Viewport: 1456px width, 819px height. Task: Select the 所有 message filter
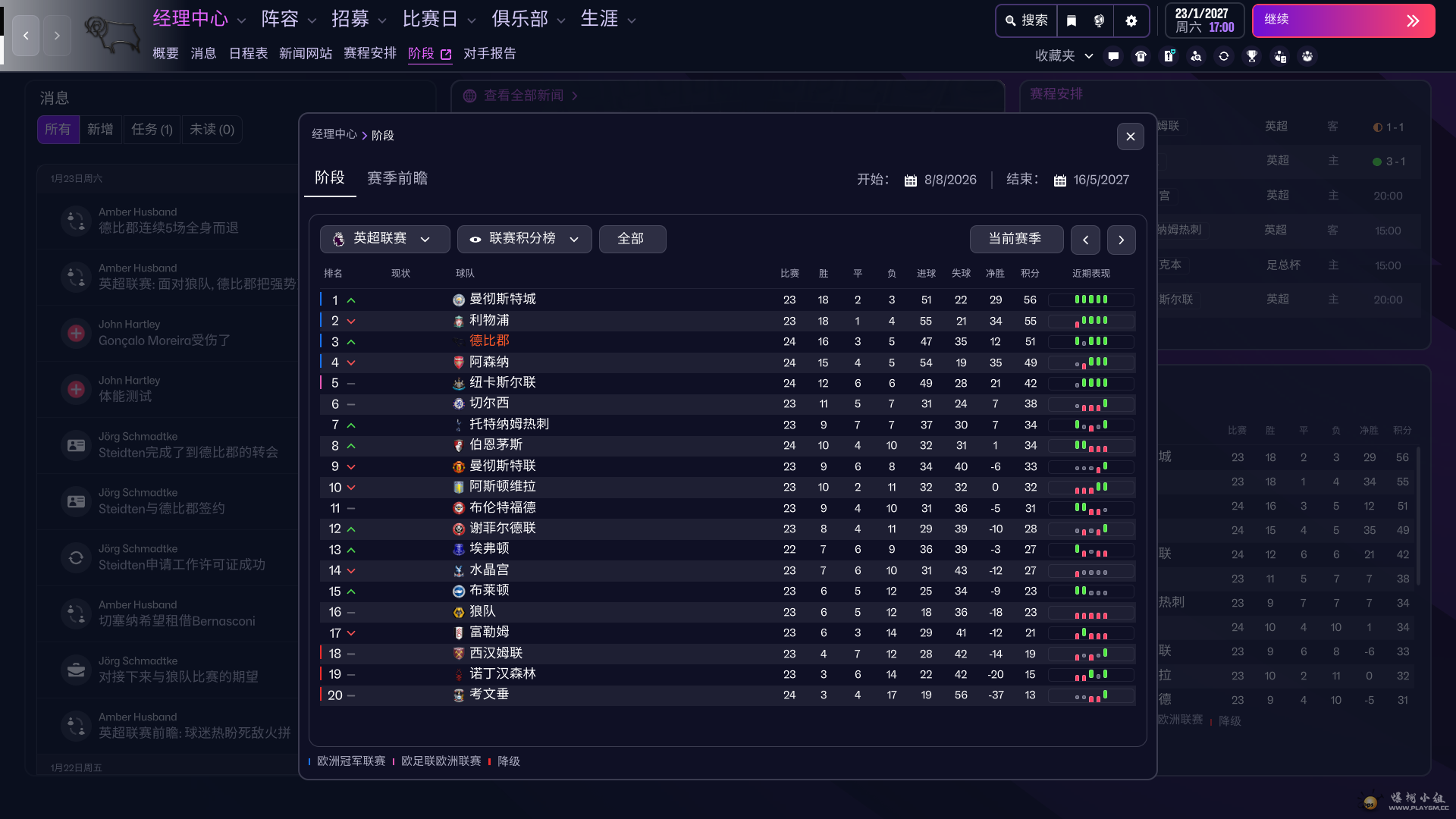pyautogui.click(x=58, y=130)
